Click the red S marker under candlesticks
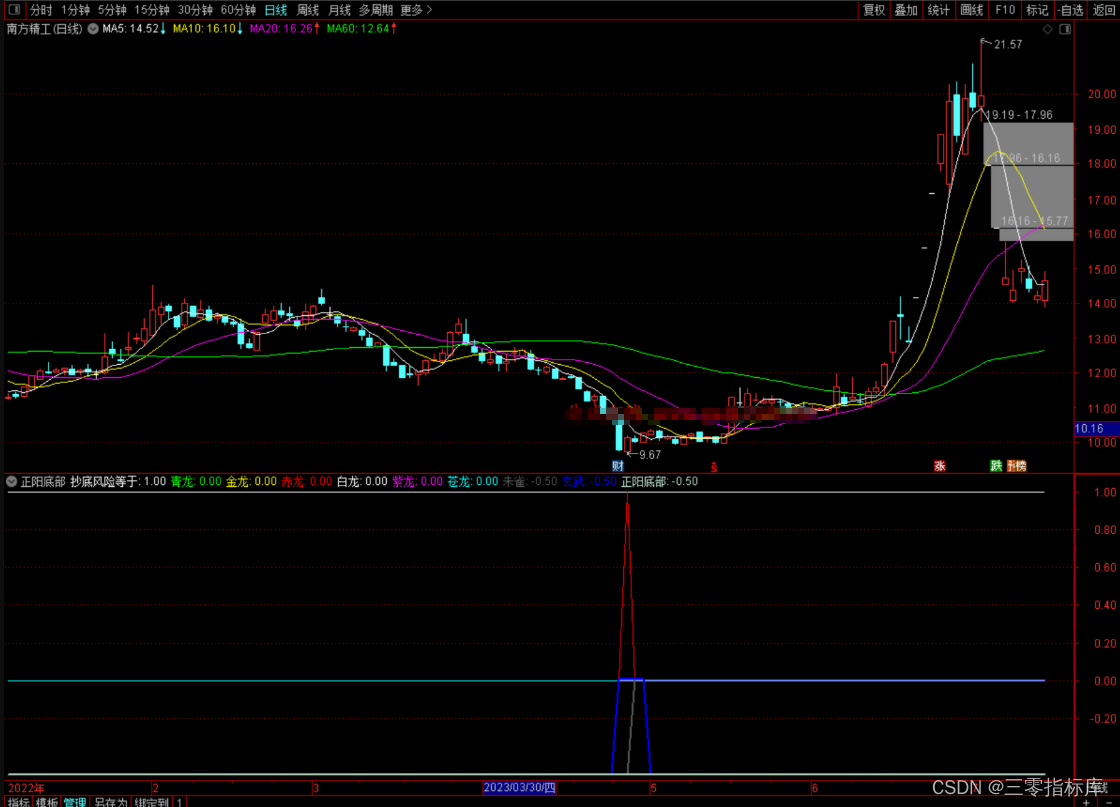 714,467
